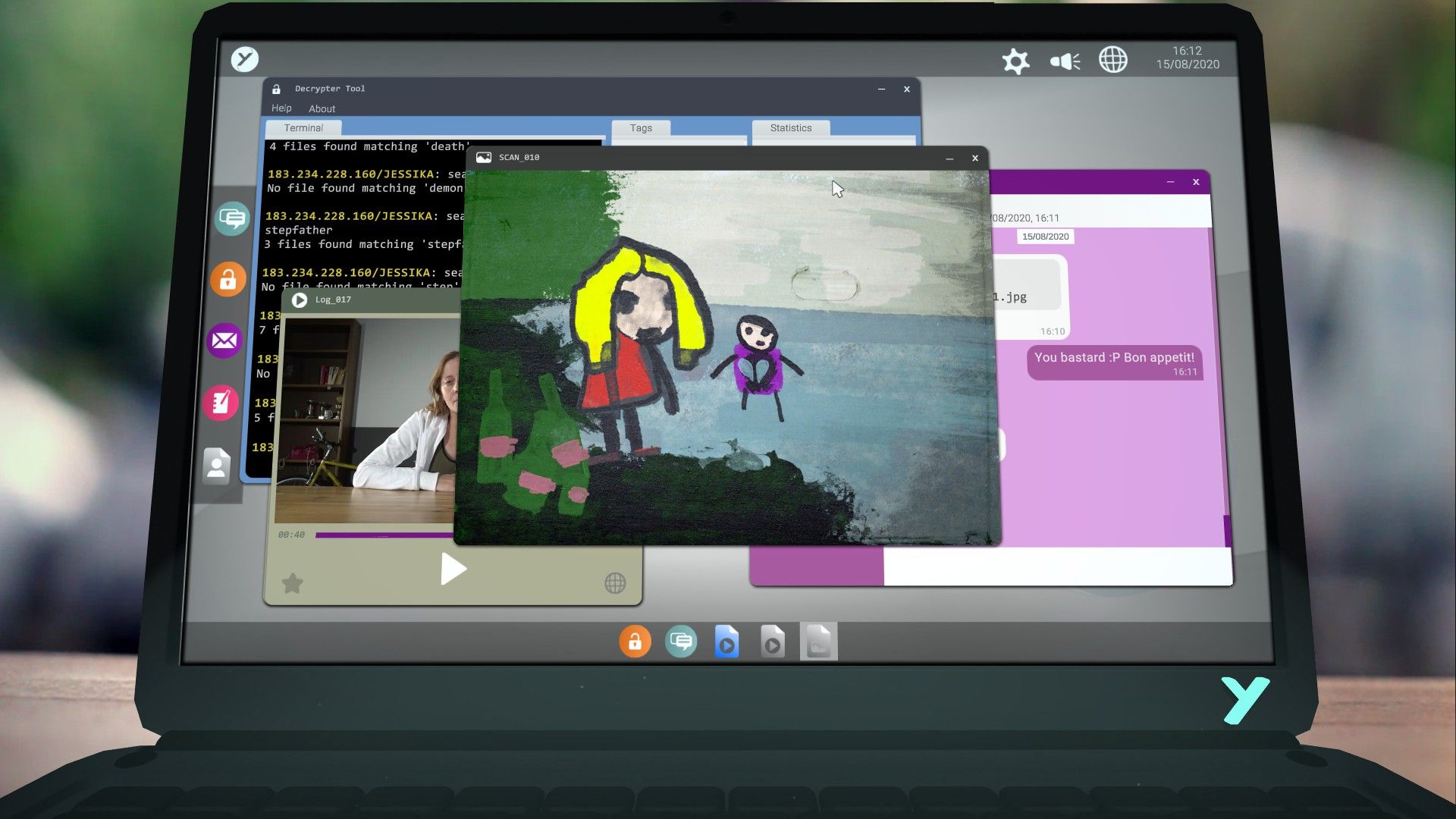Click About menu in Decrypter Tool
The height and width of the screenshot is (819, 1456).
[322, 109]
